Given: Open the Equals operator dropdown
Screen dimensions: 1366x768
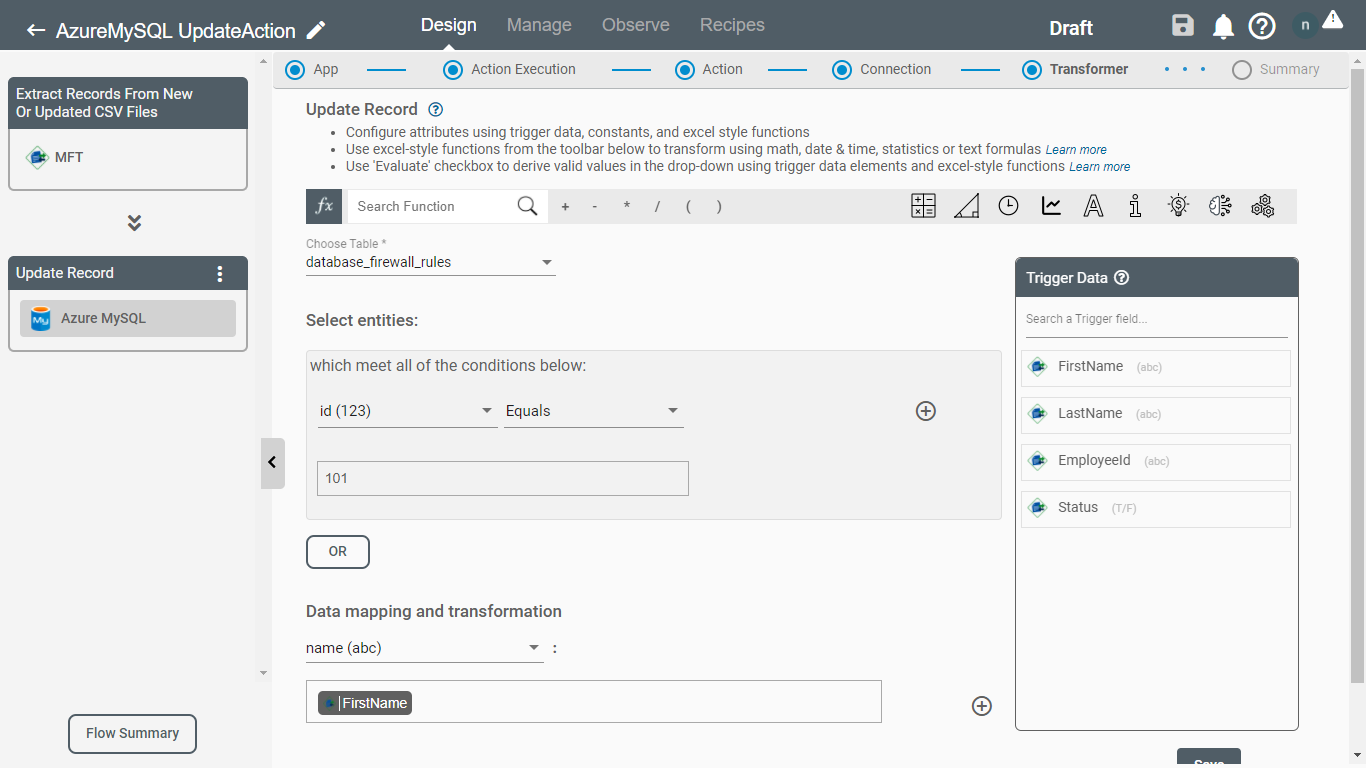Looking at the screenshot, I should [x=594, y=411].
